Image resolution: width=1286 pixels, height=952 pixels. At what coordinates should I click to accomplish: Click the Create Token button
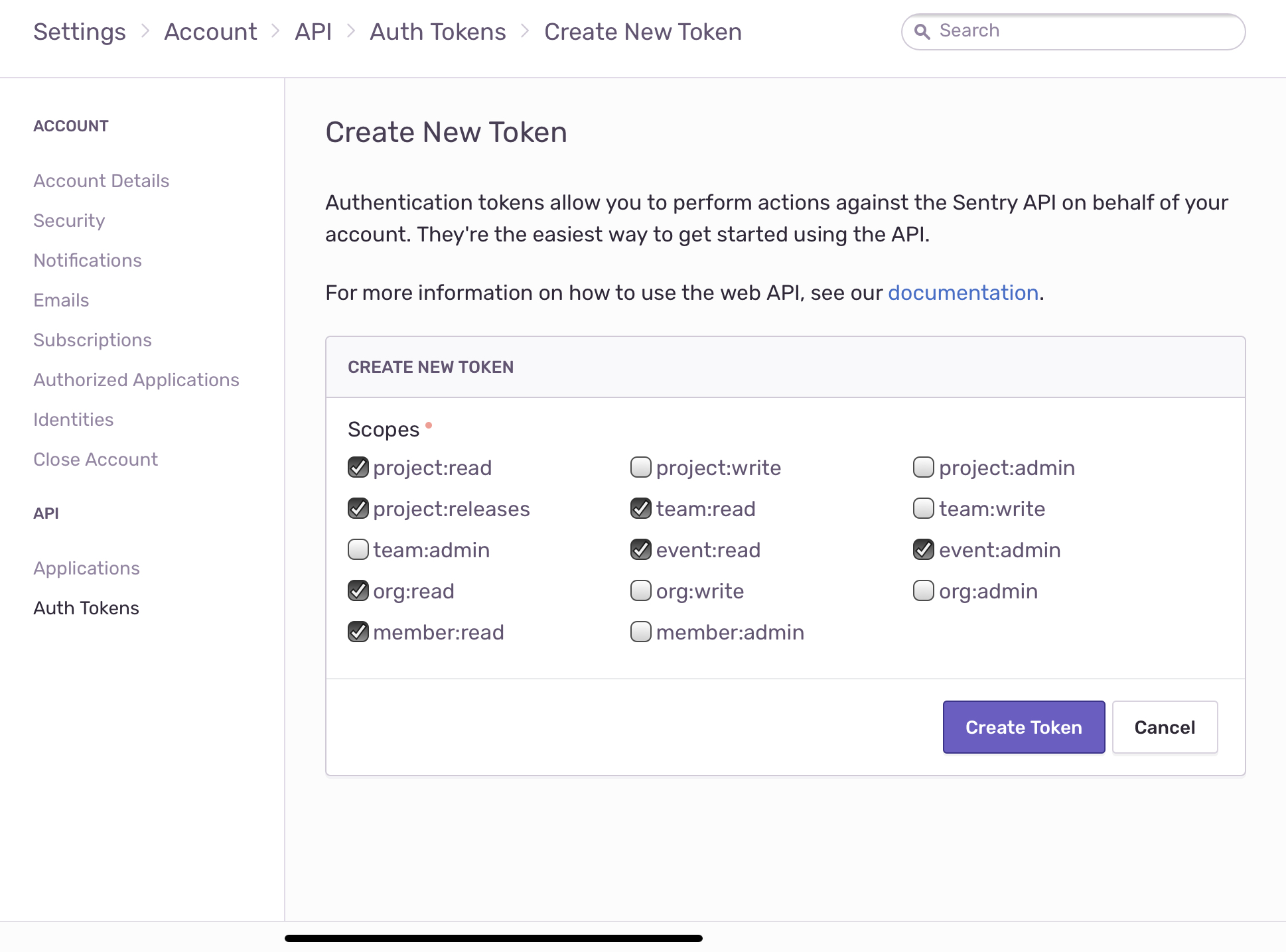pos(1023,727)
